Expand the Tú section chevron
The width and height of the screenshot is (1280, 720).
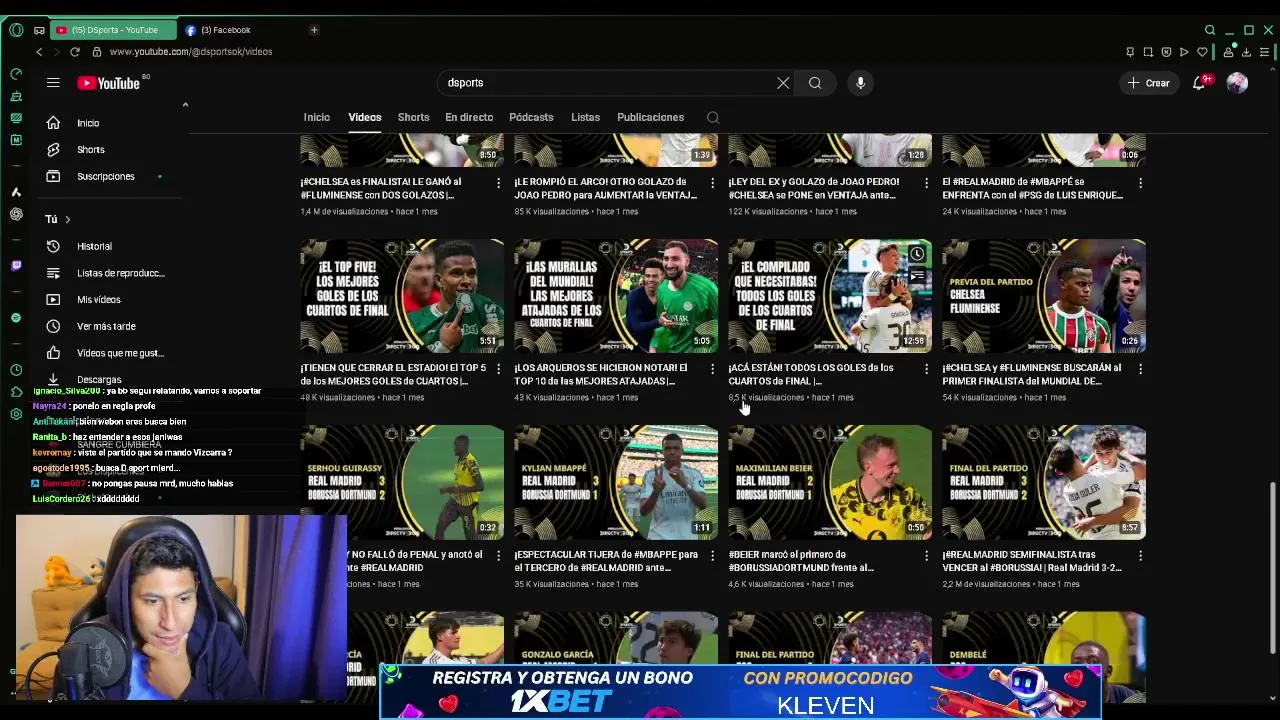[67, 219]
